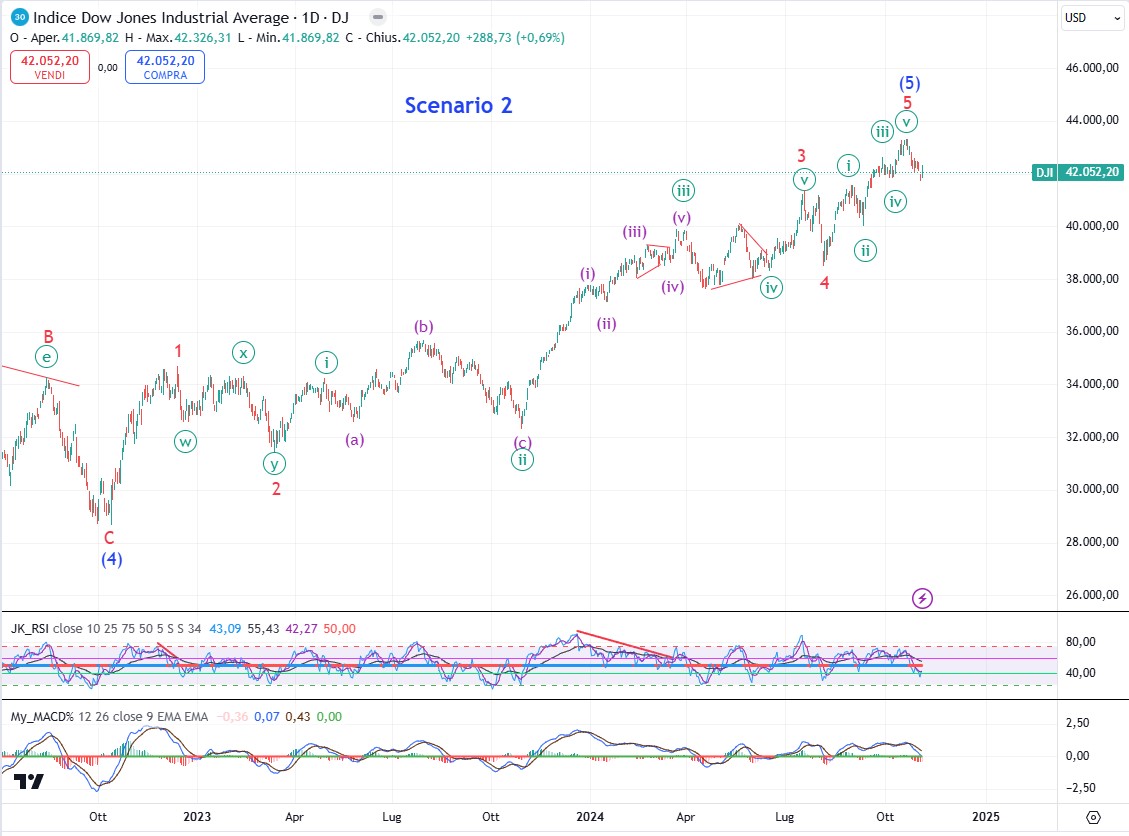Click the purple (c) wave label
The height and width of the screenshot is (836, 1129).
coord(522,442)
